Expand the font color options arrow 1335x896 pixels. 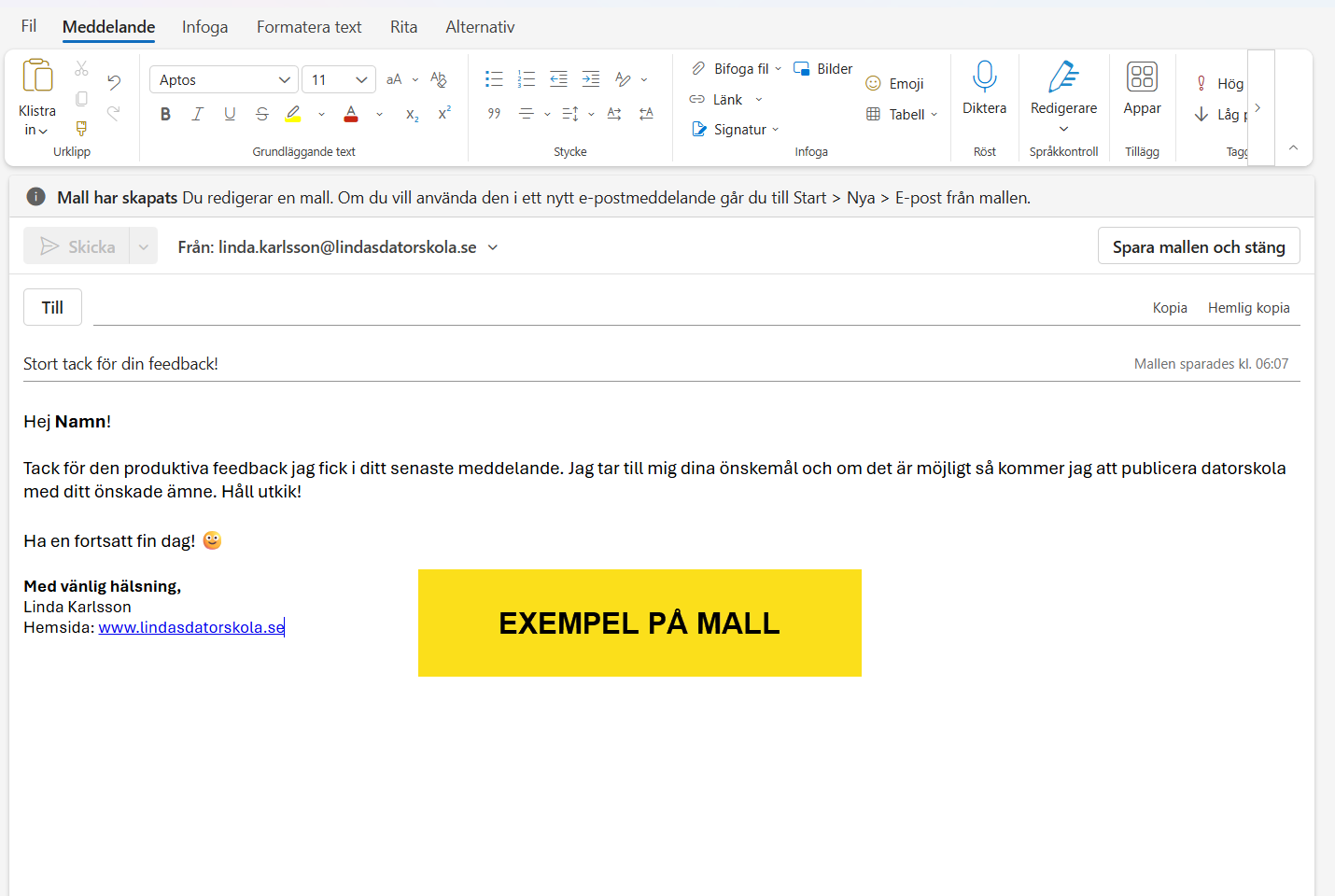point(379,114)
